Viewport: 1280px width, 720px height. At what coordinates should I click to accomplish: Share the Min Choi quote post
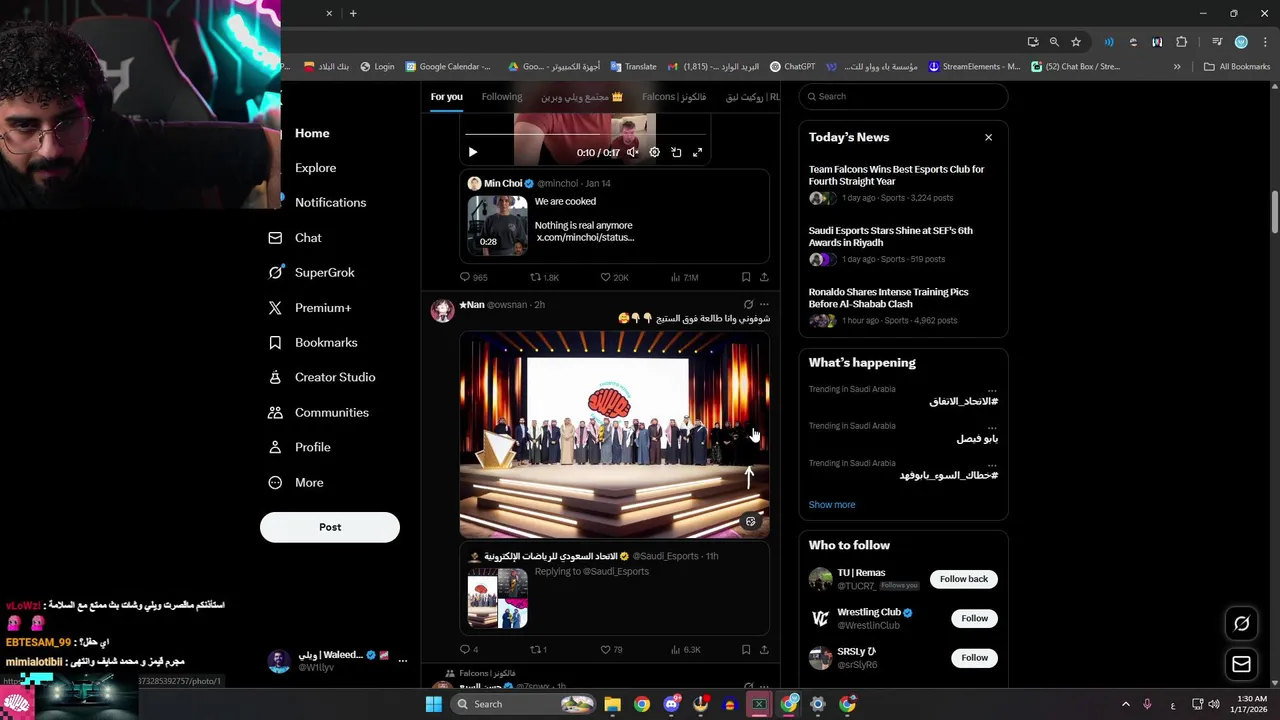tap(764, 277)
